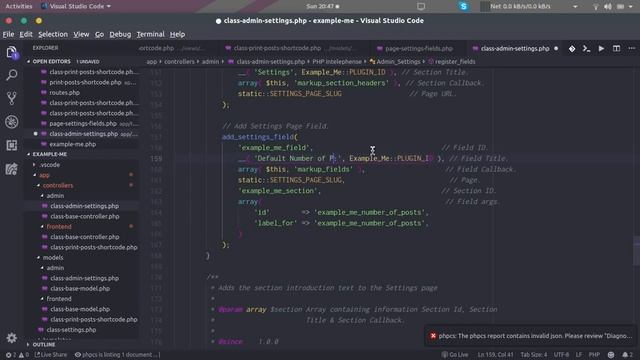Select Admin_Settings in the breadcrumb
Image resolution: width=640 pixels, height=360 pixels.
398,62
